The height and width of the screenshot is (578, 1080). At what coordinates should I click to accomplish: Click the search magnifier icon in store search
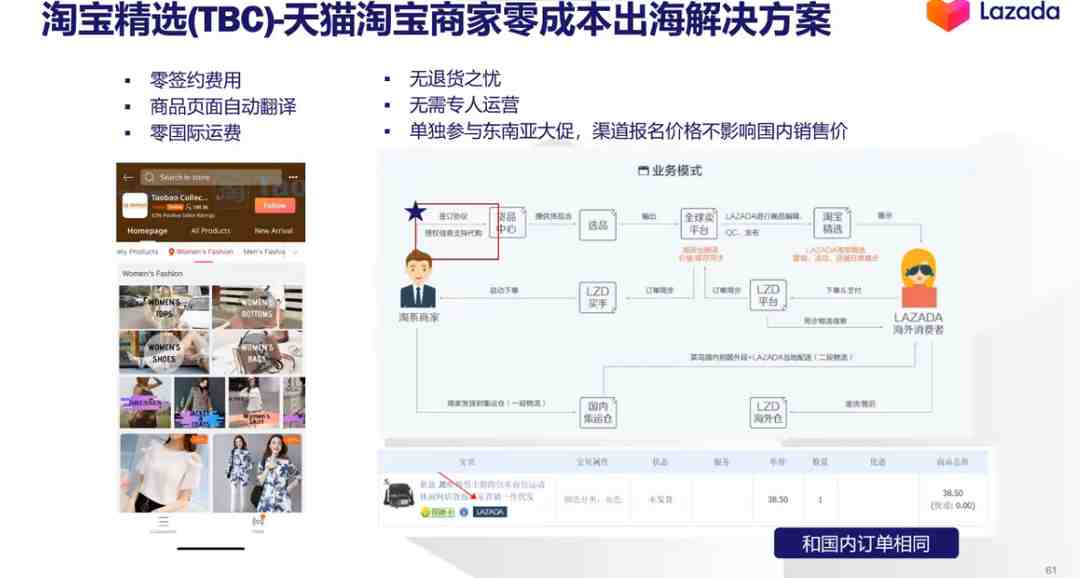click(x=149, y=178)
